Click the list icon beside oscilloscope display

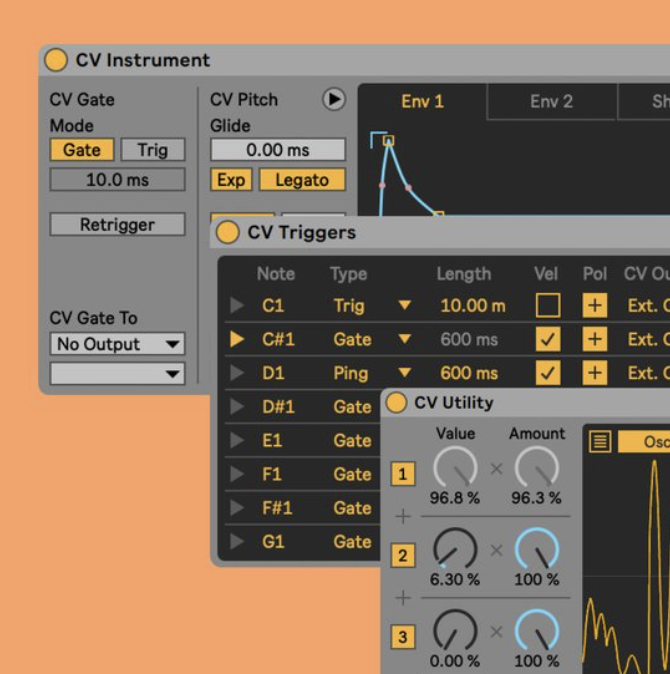(x=599, y=441)
